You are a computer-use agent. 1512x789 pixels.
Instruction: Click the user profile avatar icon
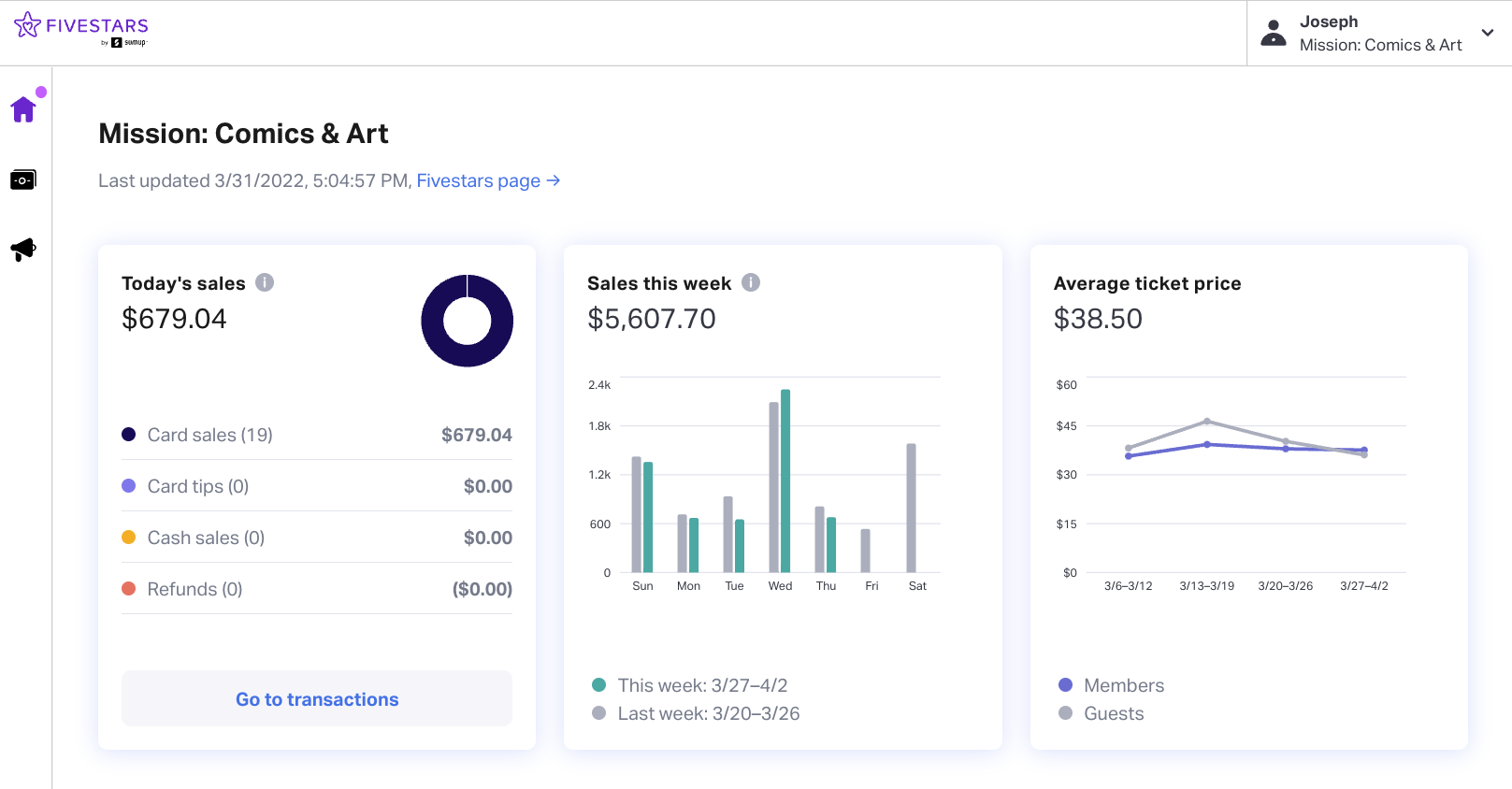coord(1274,33)
